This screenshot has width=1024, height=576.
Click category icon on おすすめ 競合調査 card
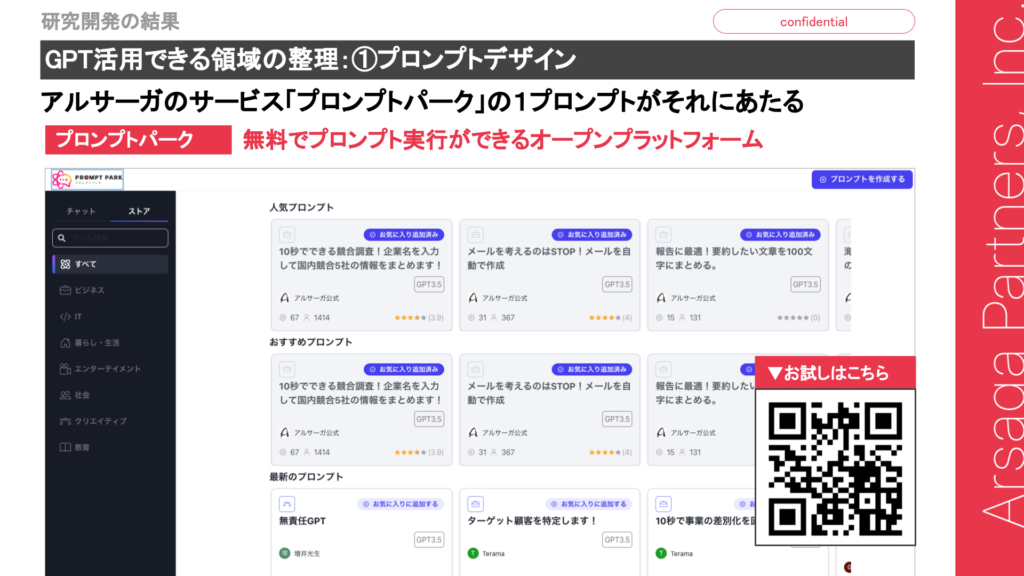tap(287, 369)
